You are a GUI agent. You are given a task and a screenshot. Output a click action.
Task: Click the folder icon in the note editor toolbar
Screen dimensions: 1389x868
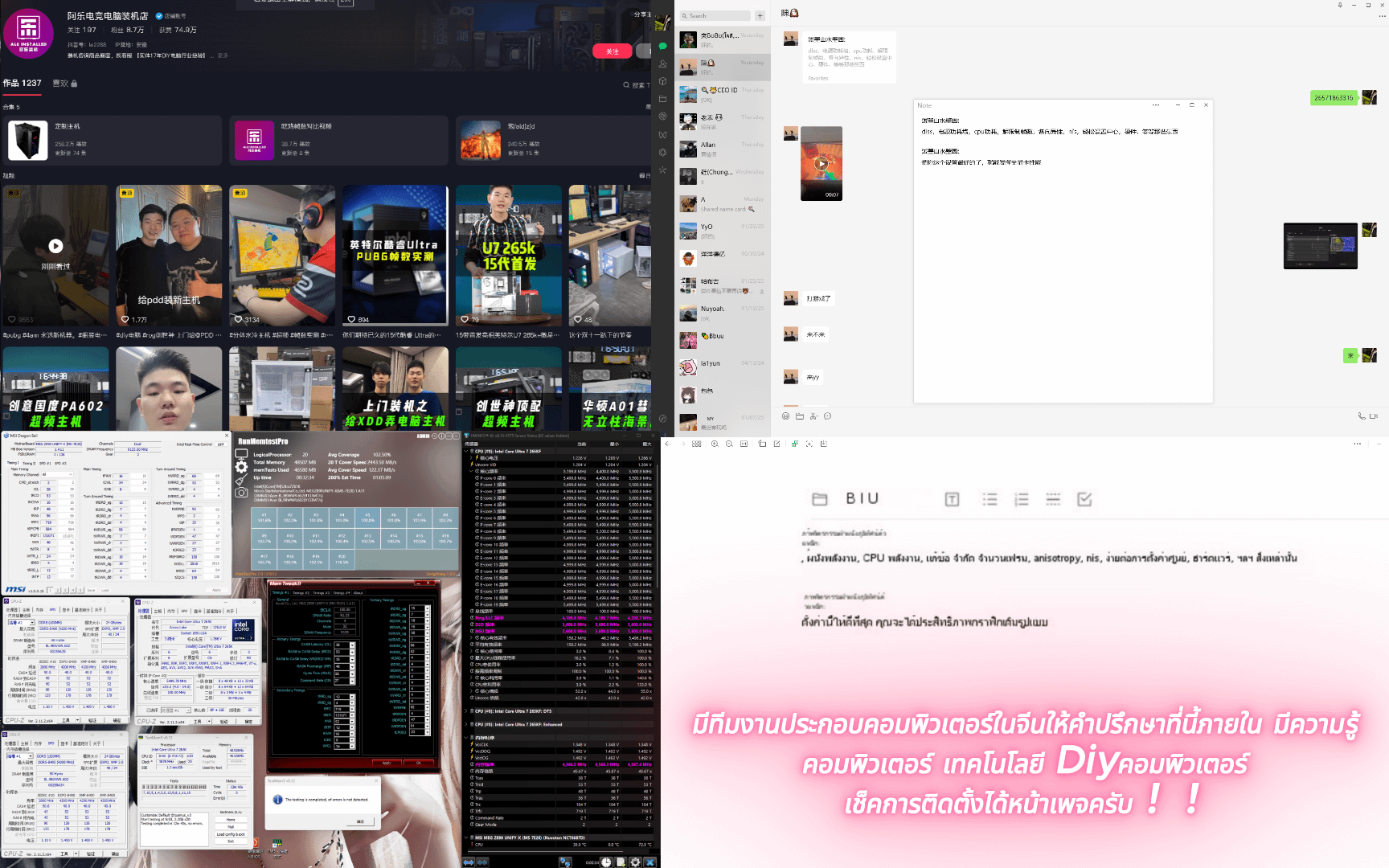pyautogui.click(x=820, y=500)
